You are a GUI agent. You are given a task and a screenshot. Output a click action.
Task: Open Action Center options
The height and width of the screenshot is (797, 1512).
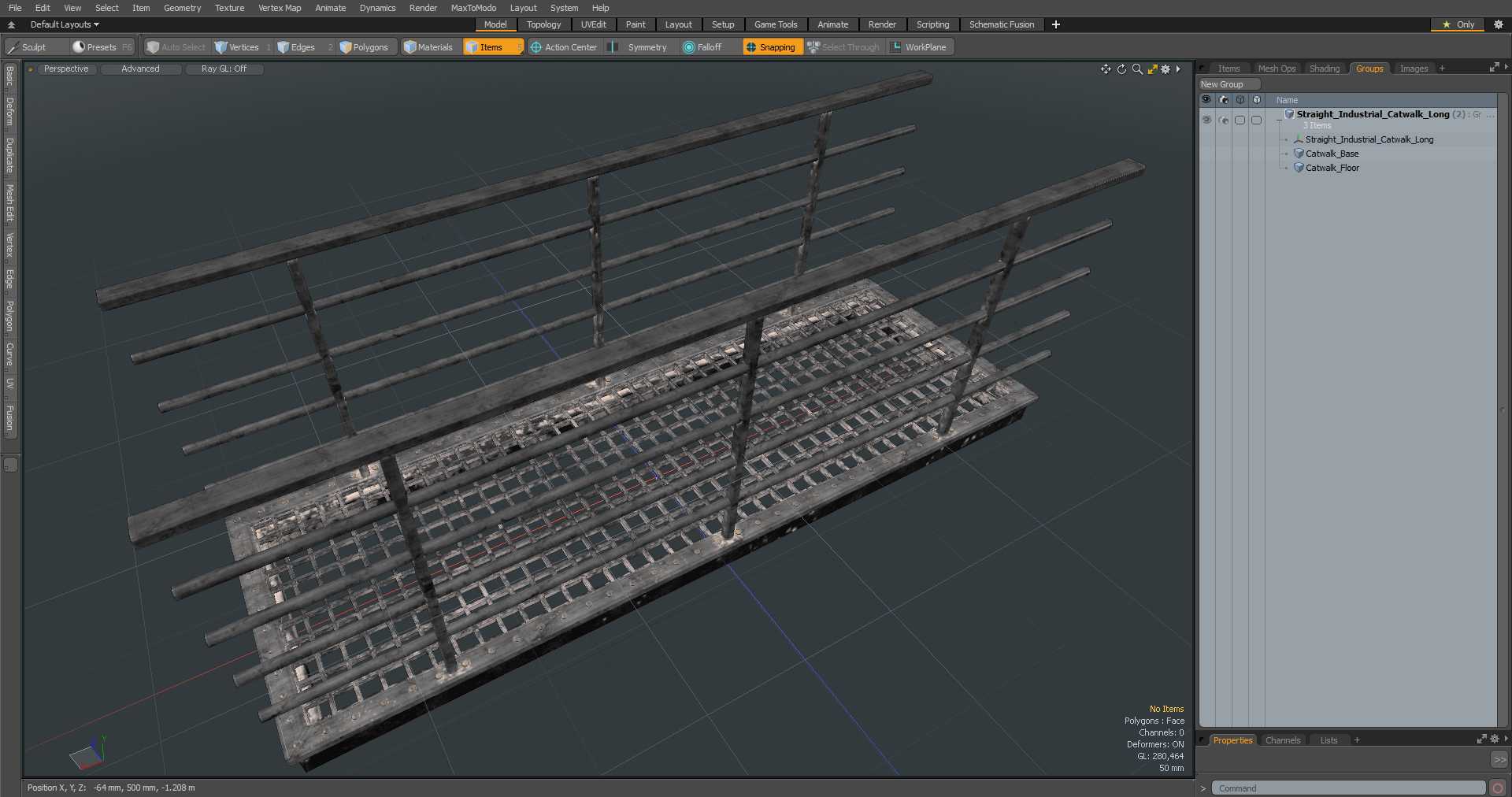pyautogui.click(x=564, y=47)
